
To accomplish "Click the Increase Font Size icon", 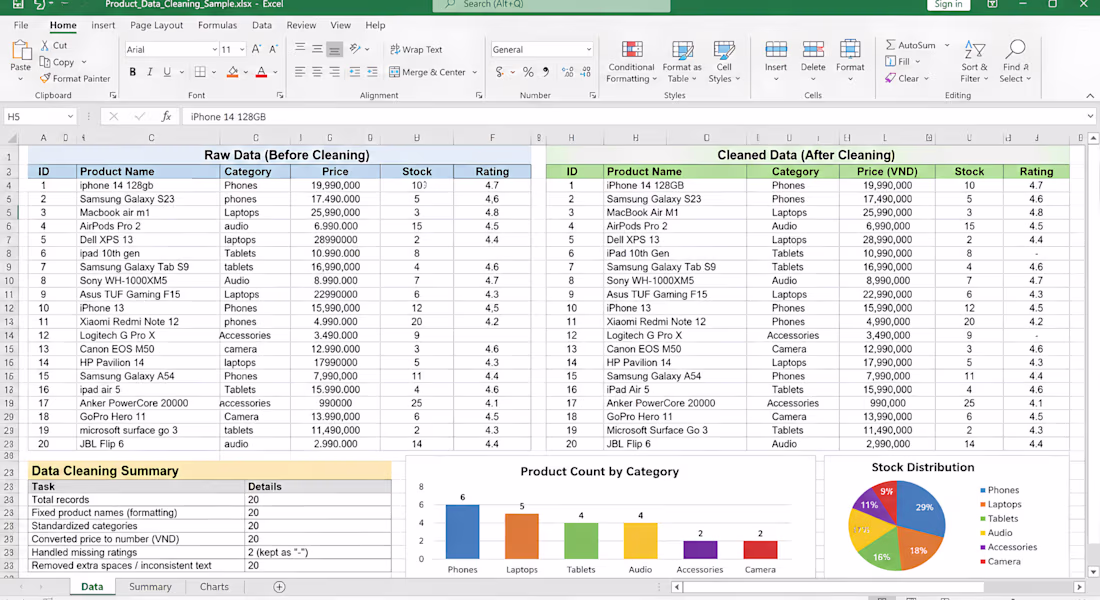I will click(x=256, y=49).
